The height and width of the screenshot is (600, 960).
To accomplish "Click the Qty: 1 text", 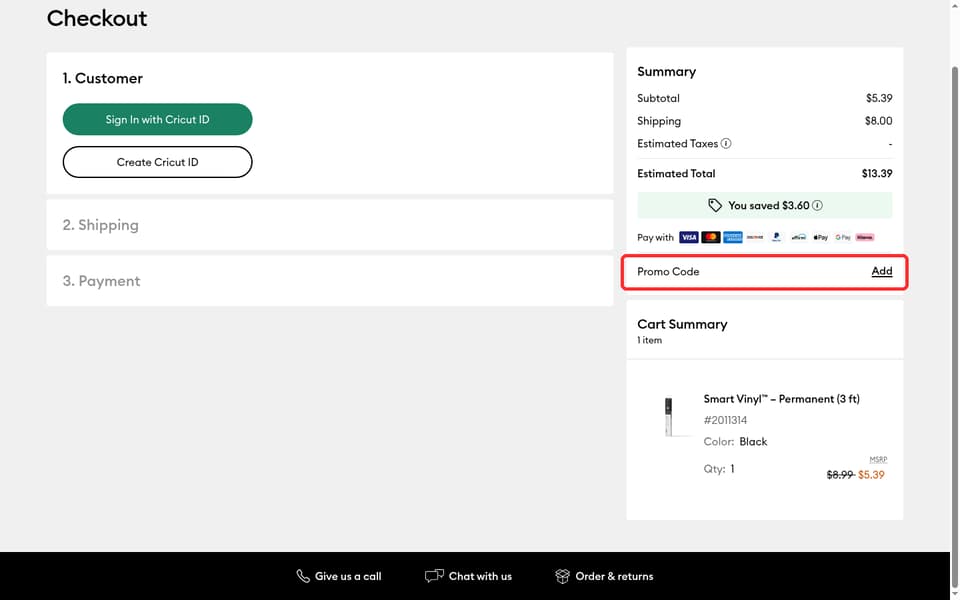I will tap(719, 469).
